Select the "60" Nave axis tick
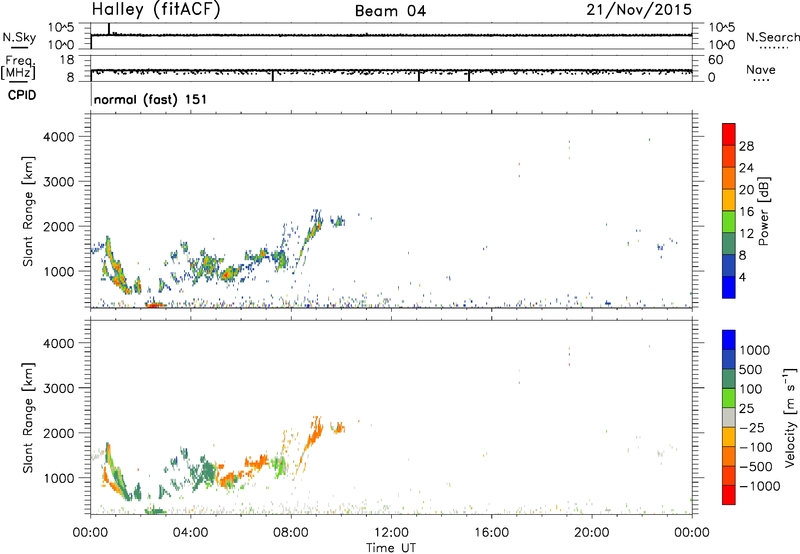The height and width of the screenshot is (554, 800). (x=716, y=60)
